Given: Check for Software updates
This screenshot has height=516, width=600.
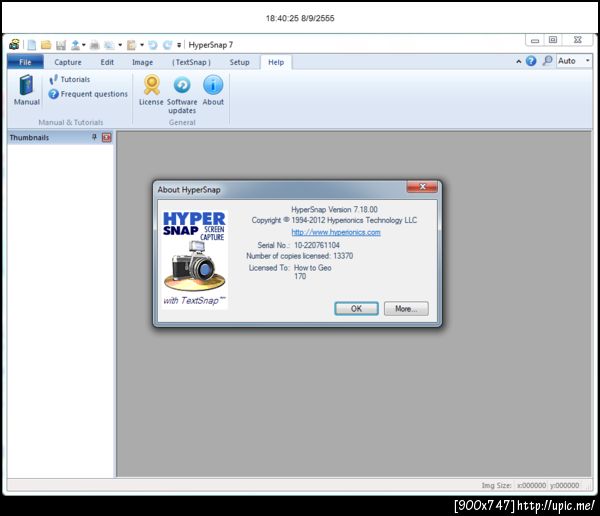Looking at the screenshot, I should pyautogui.click(x=182, y=94).
